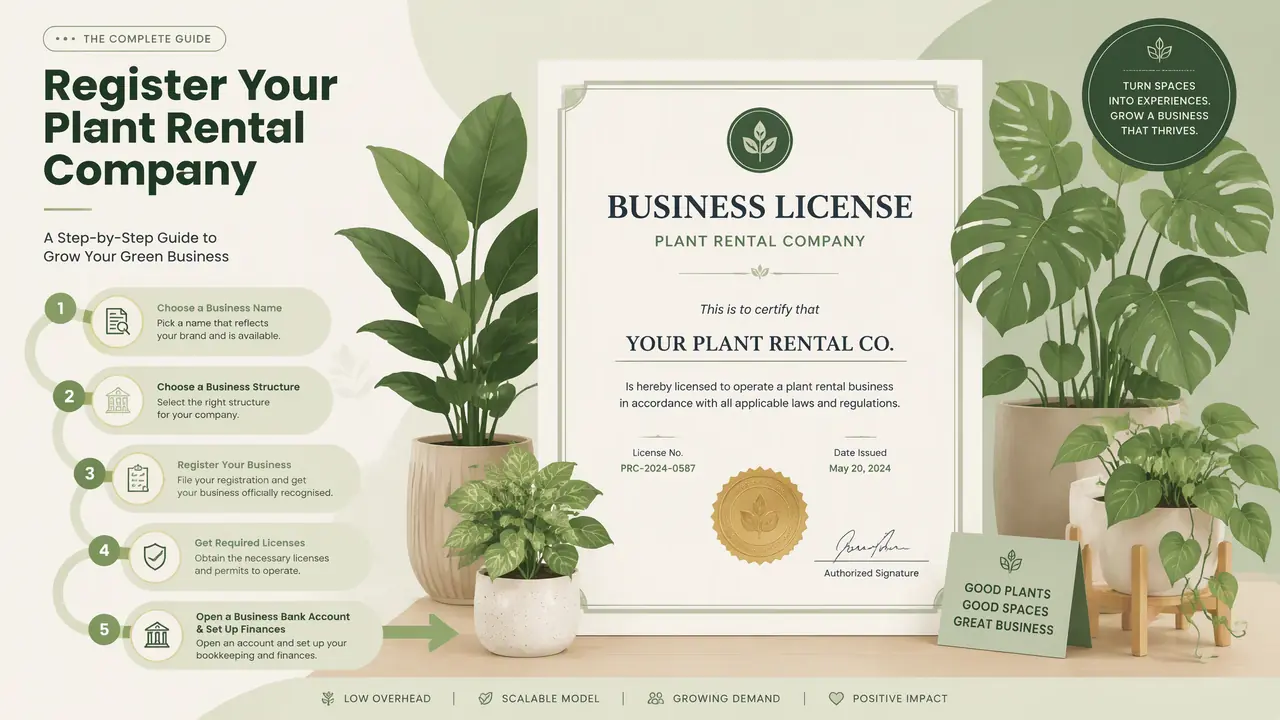Click the Choose a Business Name heading

pos(219,308)
